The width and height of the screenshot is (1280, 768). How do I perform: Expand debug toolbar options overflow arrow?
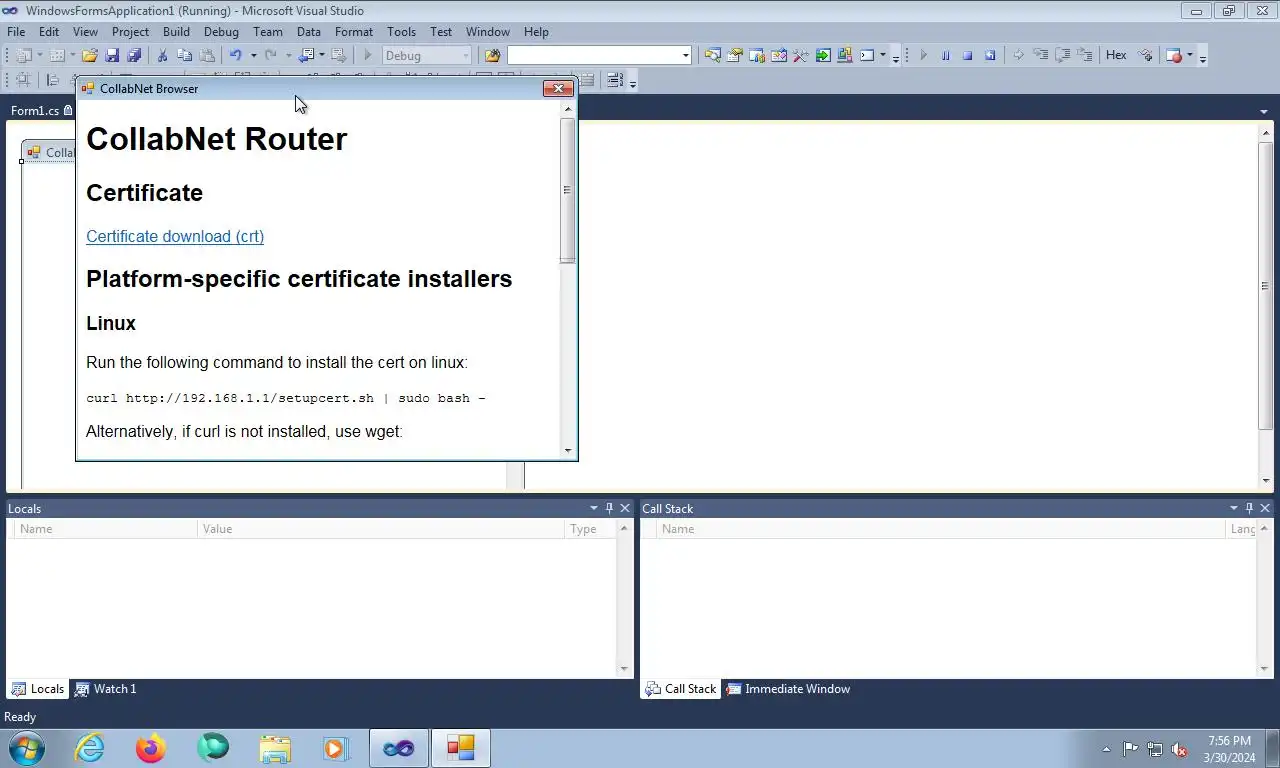click(x=1203, y=57)
